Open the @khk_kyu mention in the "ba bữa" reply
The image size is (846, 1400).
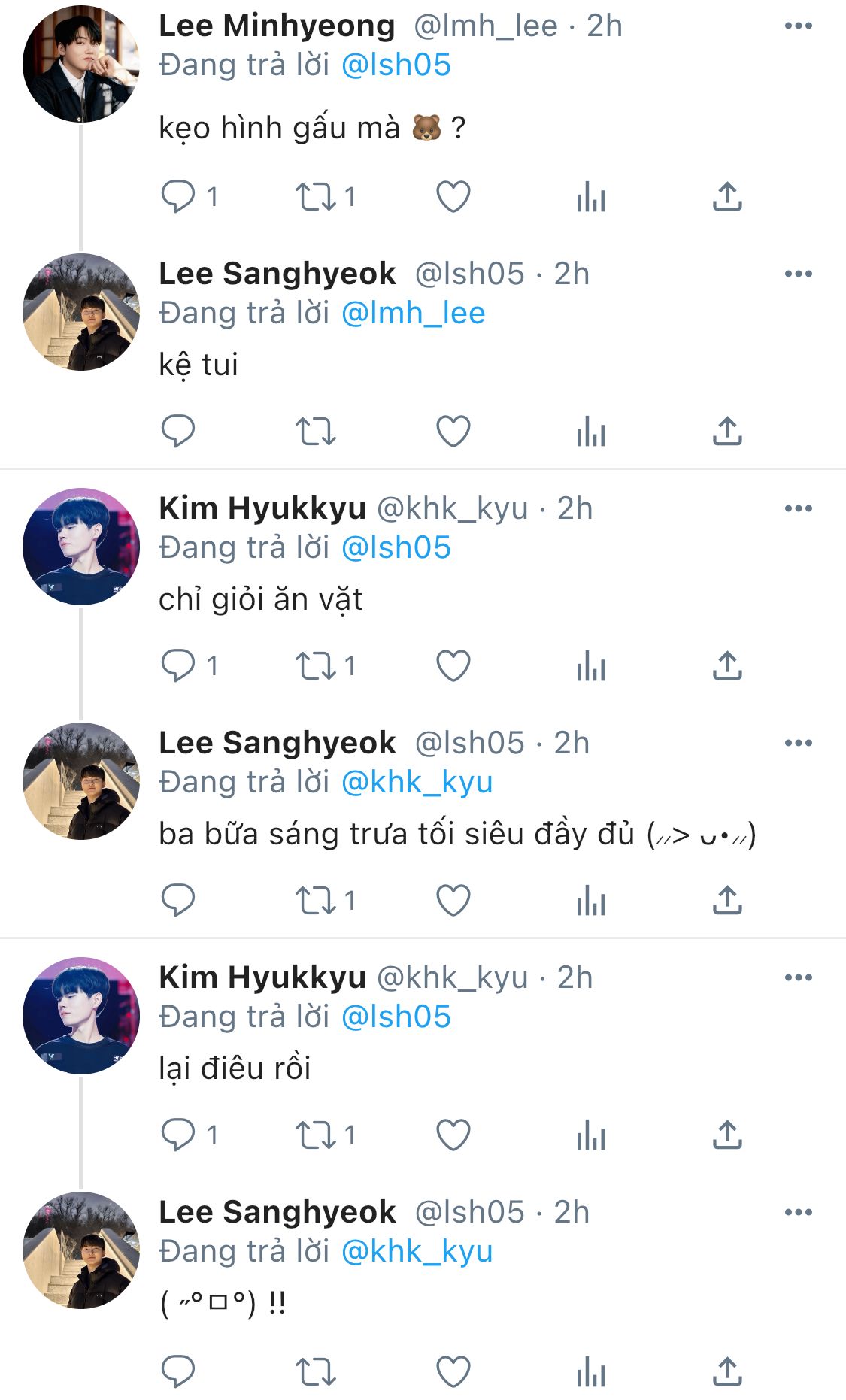[417, 783]
